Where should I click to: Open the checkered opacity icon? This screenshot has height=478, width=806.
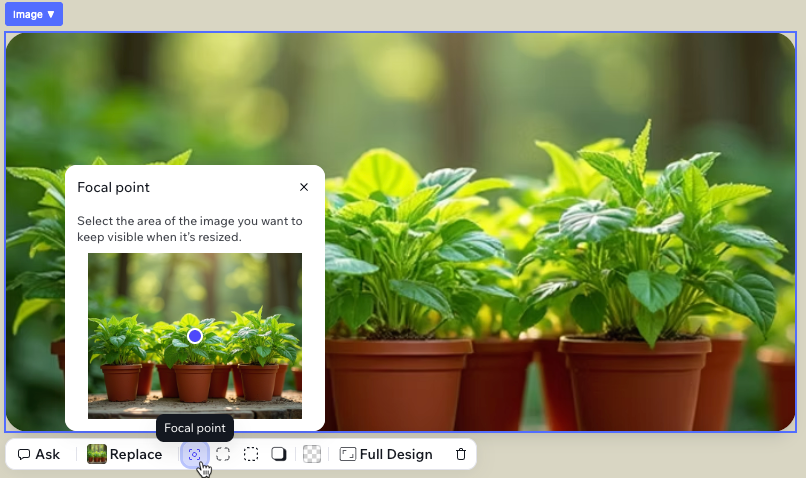312,454
